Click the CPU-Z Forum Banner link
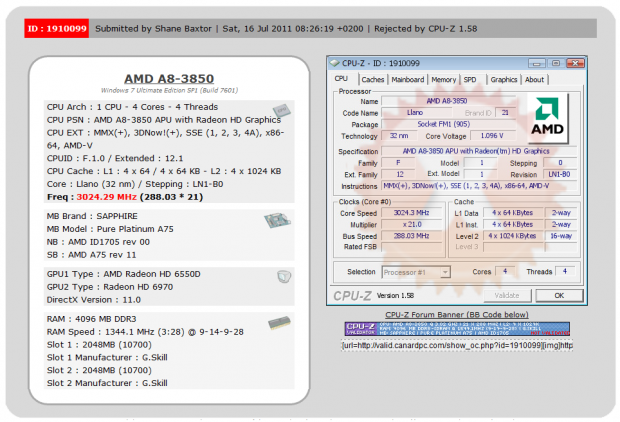The width and height of the screenshot is (620, 422). pos(457,315)
